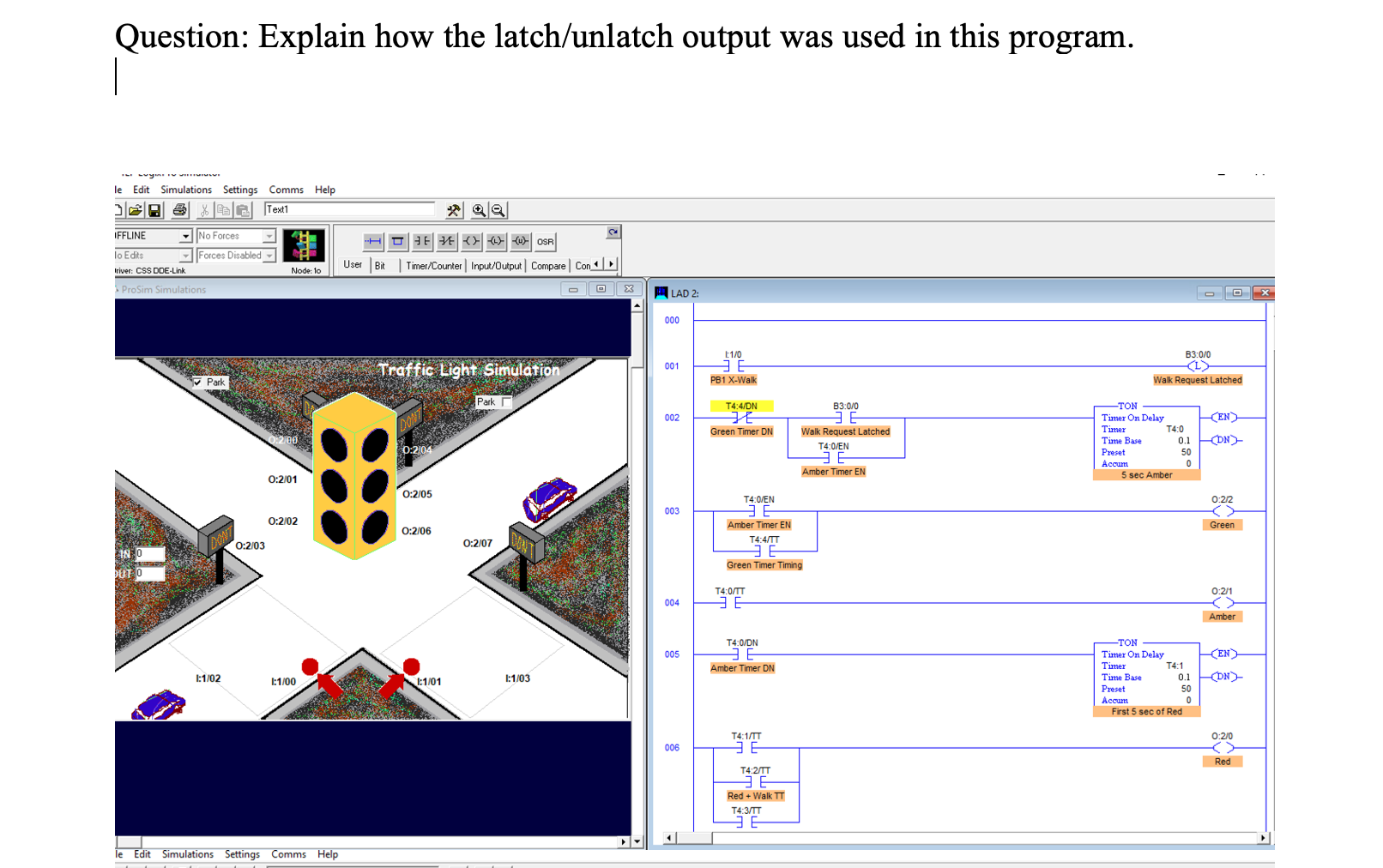The height and width of the screenshot is (868, 1383).
Task: Toggle the Output Energize (OTE) instruction icon
Action: pyautogui.click(x=470, y=241)
